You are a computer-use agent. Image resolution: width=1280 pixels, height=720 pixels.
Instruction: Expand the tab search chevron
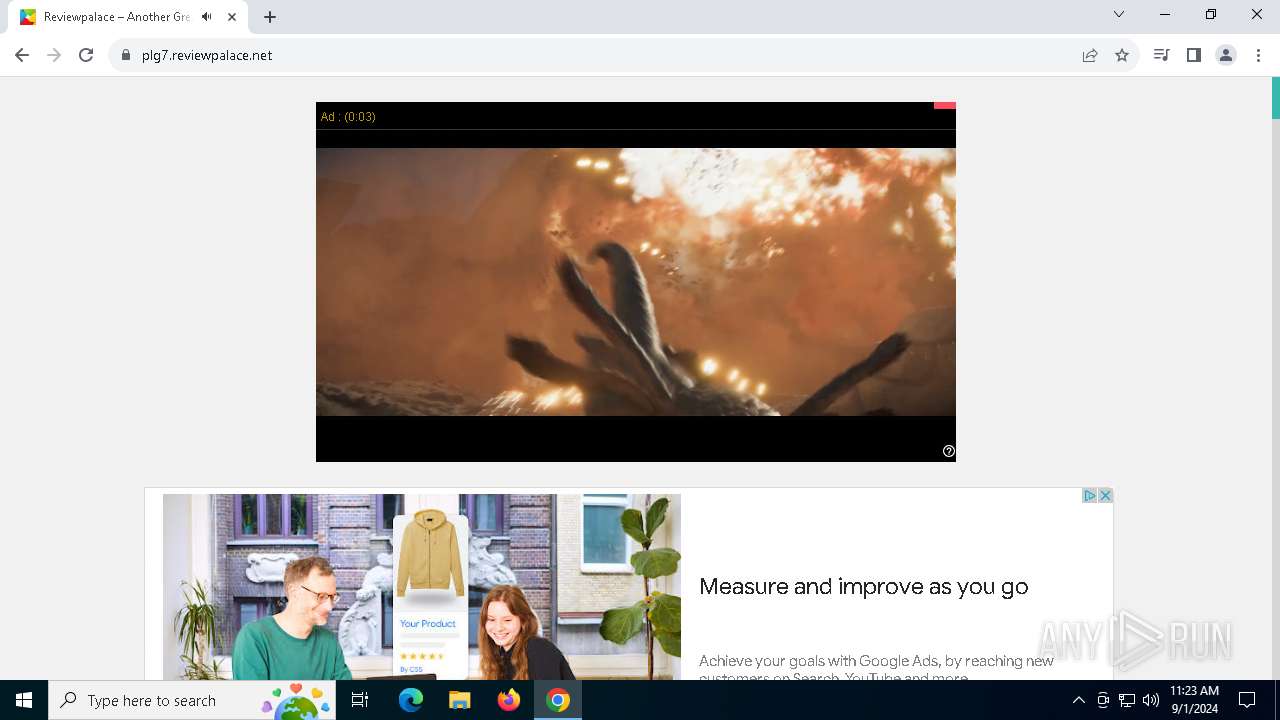[1119, 14]
